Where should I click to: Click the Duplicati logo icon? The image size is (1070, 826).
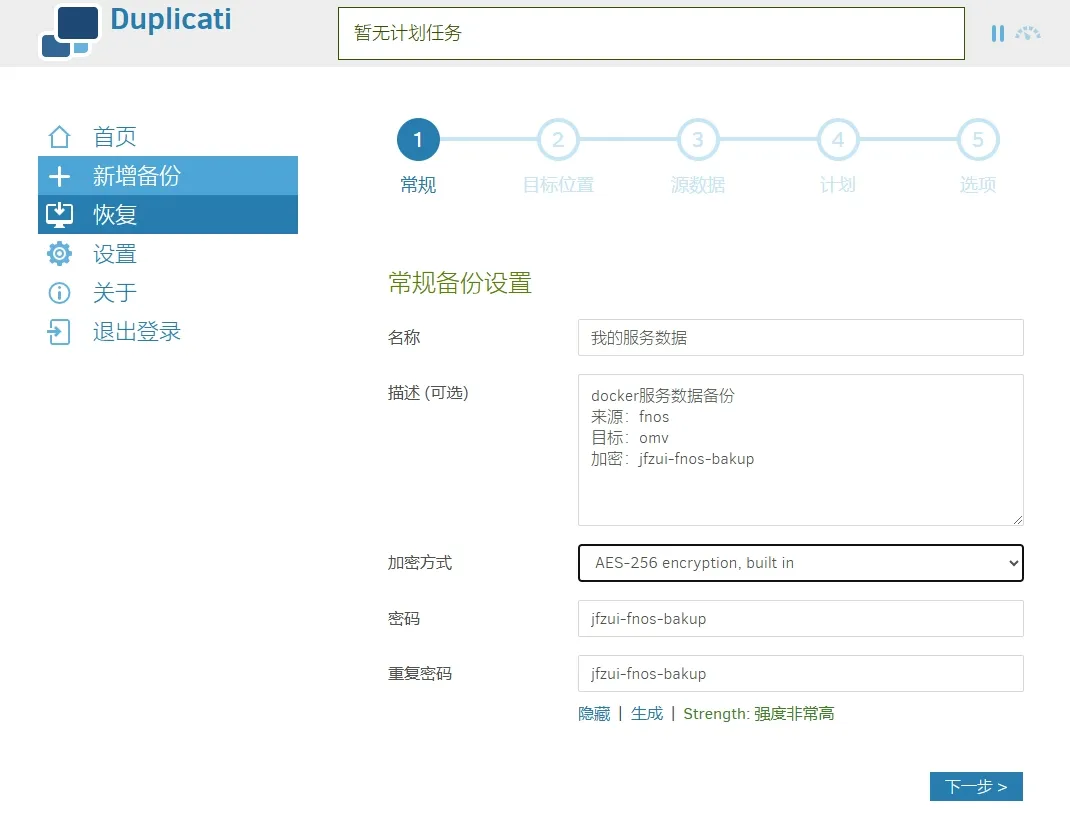pos(69,31)
